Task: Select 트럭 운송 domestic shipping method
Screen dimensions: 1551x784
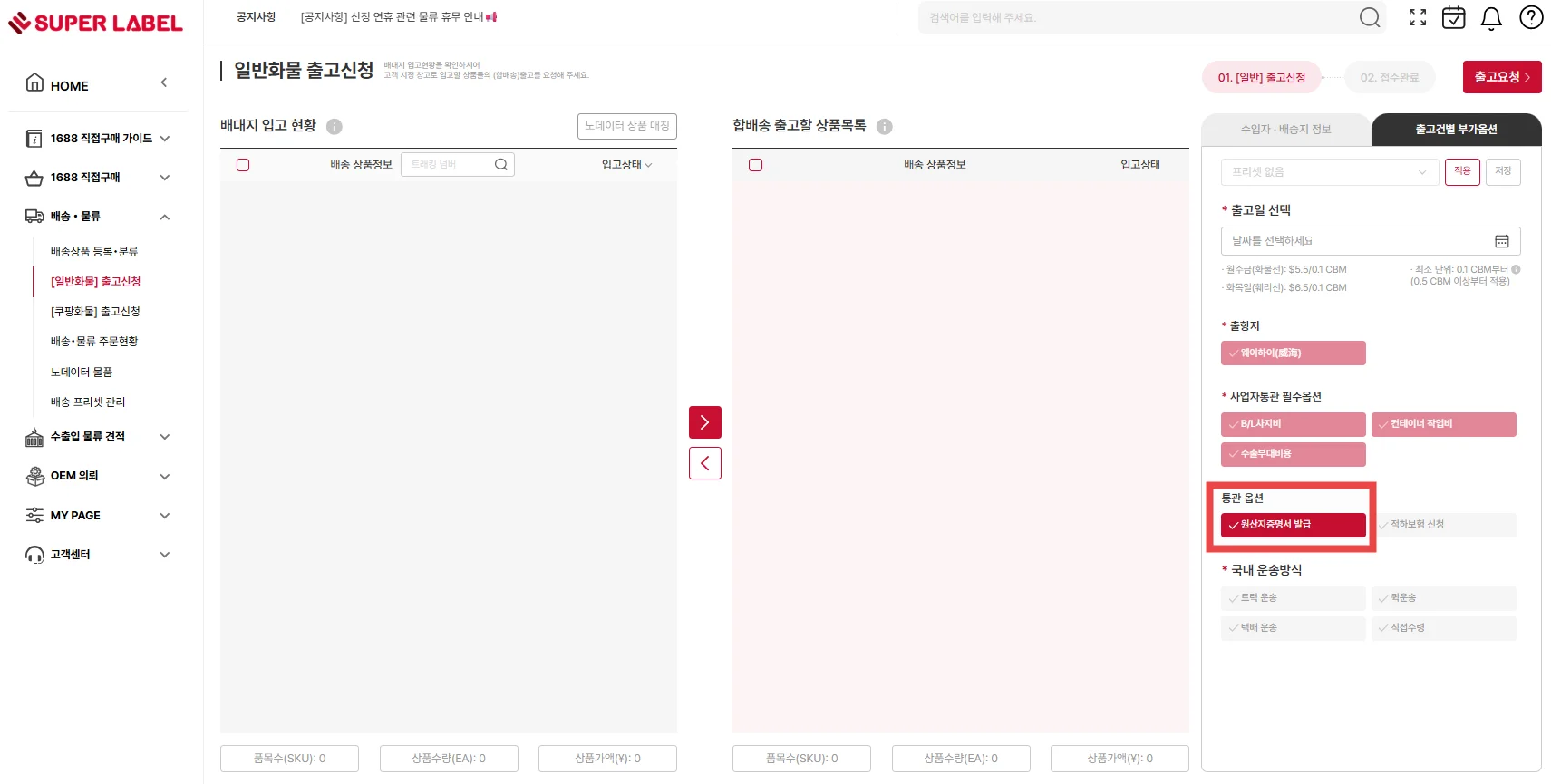Action: 1294,598
